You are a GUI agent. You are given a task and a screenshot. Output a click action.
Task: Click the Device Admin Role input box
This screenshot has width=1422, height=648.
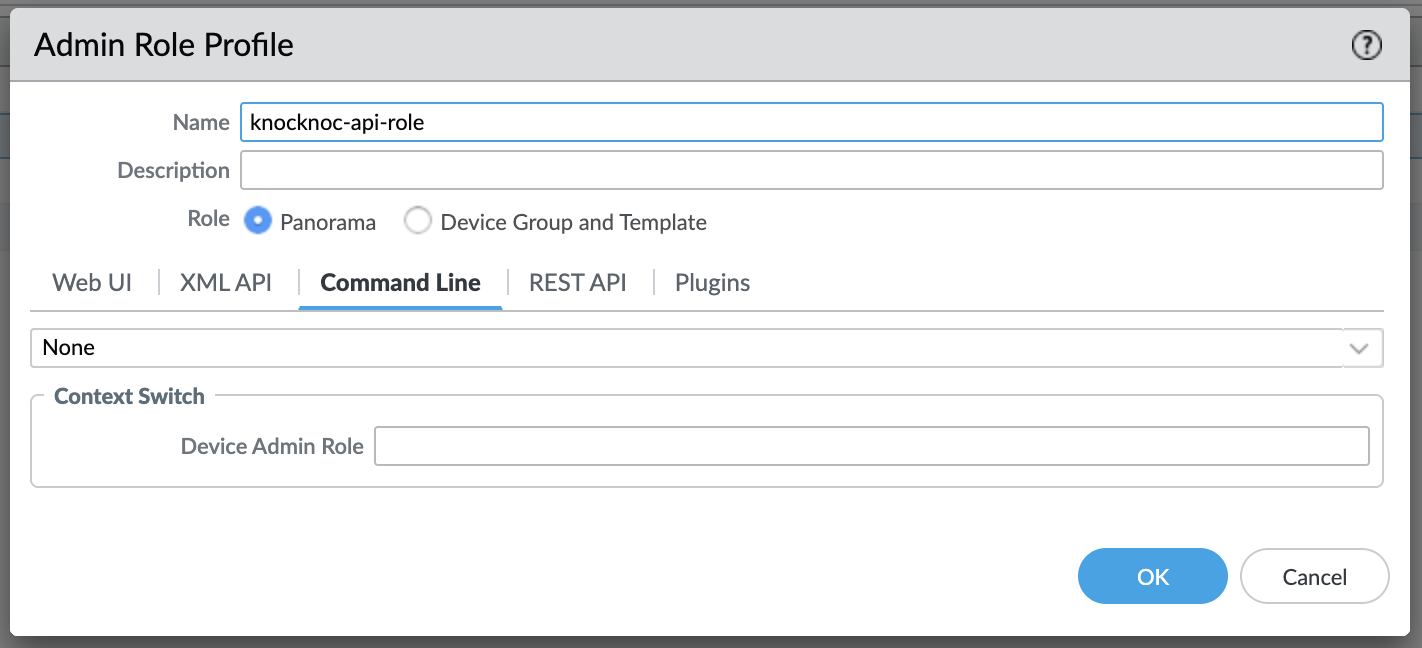[870, 446]
